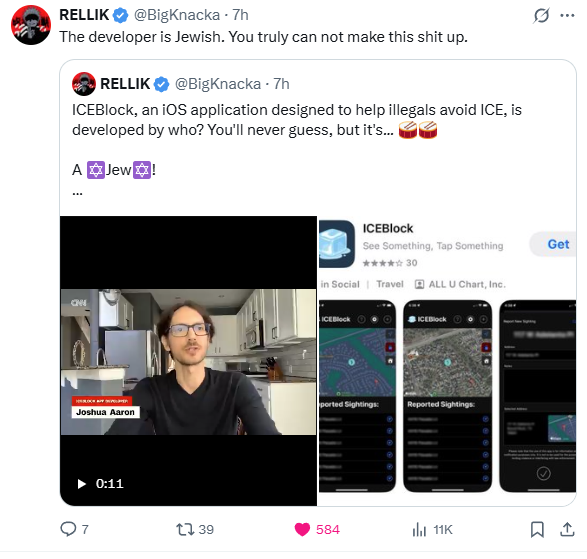Viewport: 587px width, 559px height.
Task: Click the ICEBlock ice cube app icon
Action: click(337, 244)
